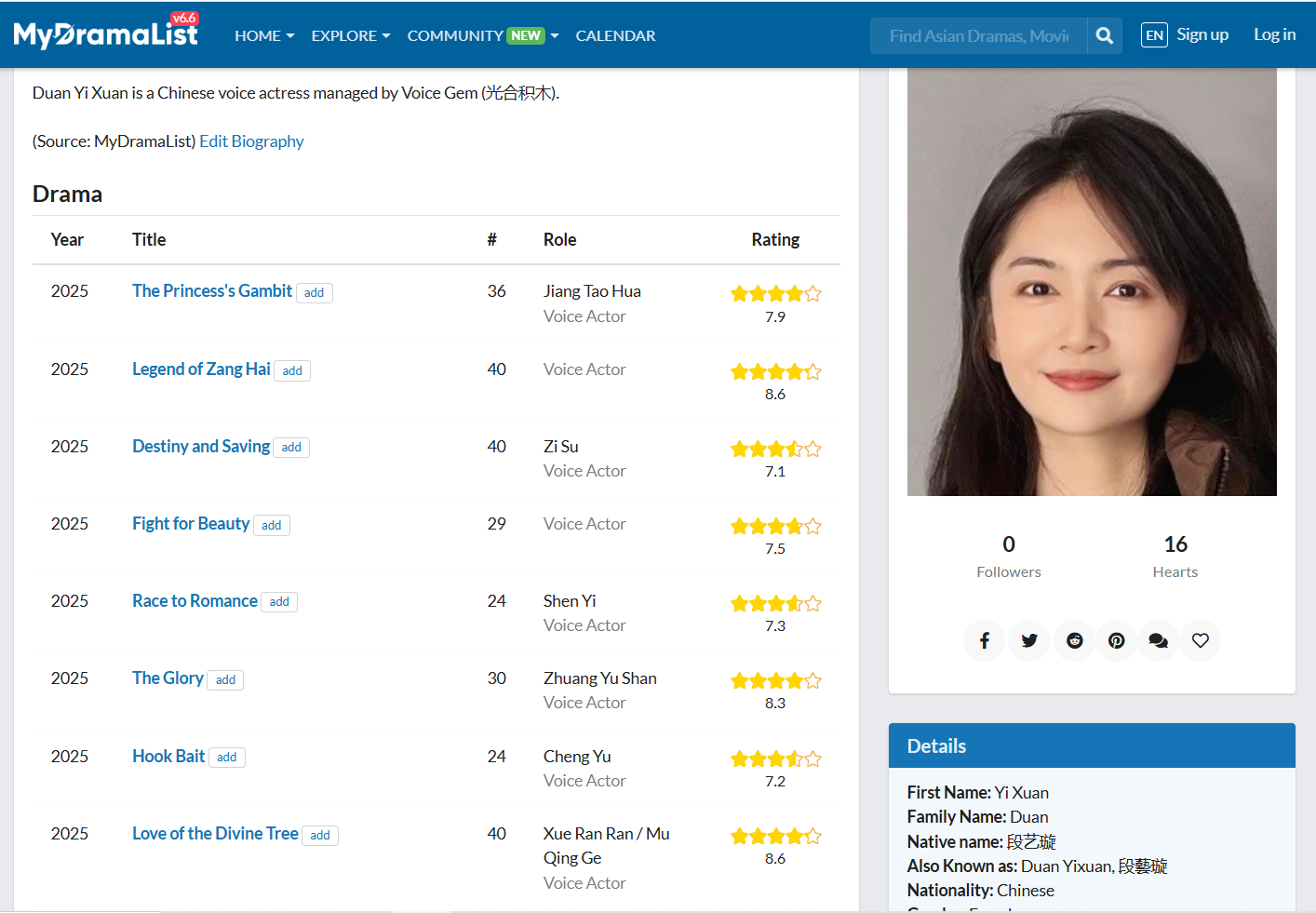Open Destiny and Saving drama page

201,447
